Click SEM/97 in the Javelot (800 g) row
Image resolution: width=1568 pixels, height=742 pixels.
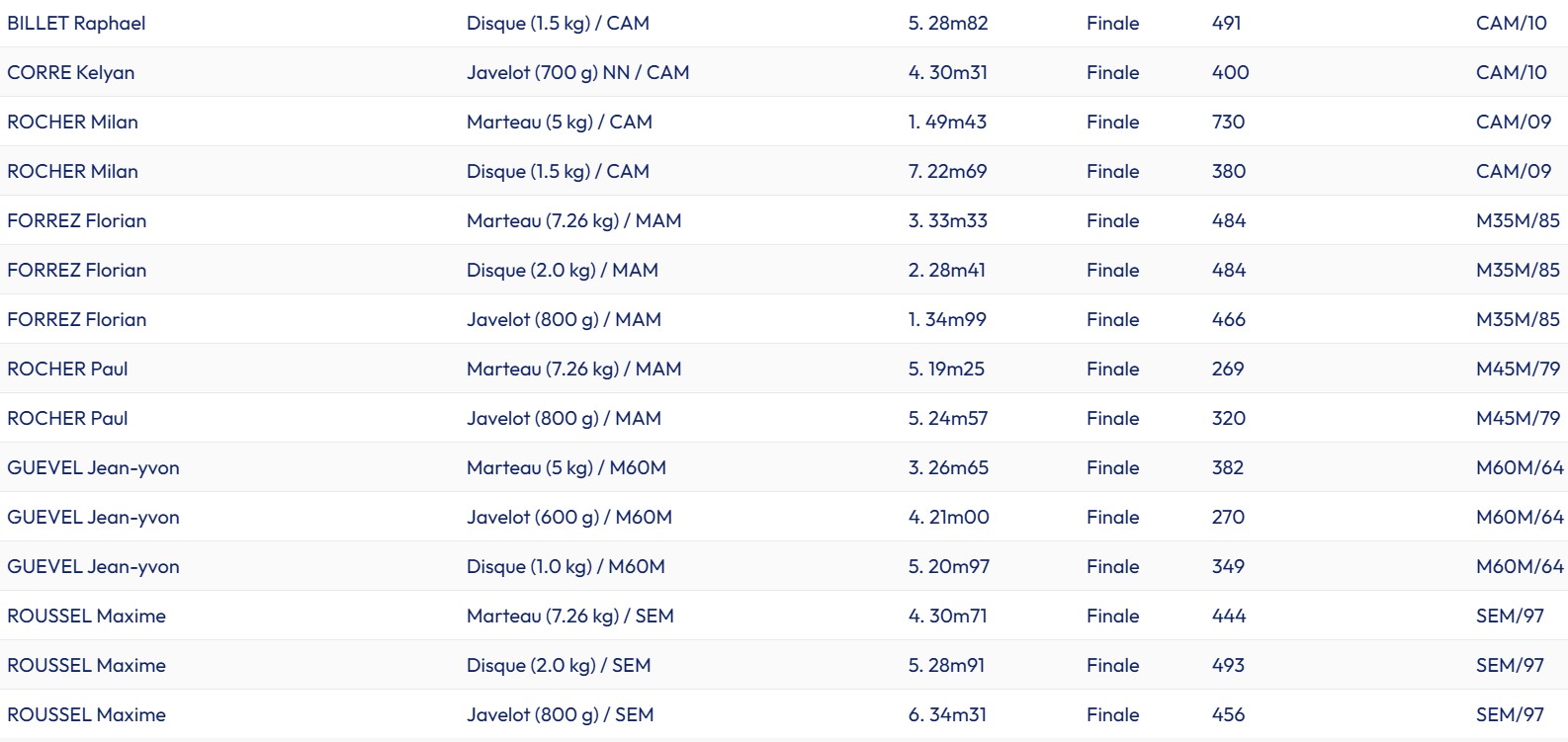[1510, 714]
